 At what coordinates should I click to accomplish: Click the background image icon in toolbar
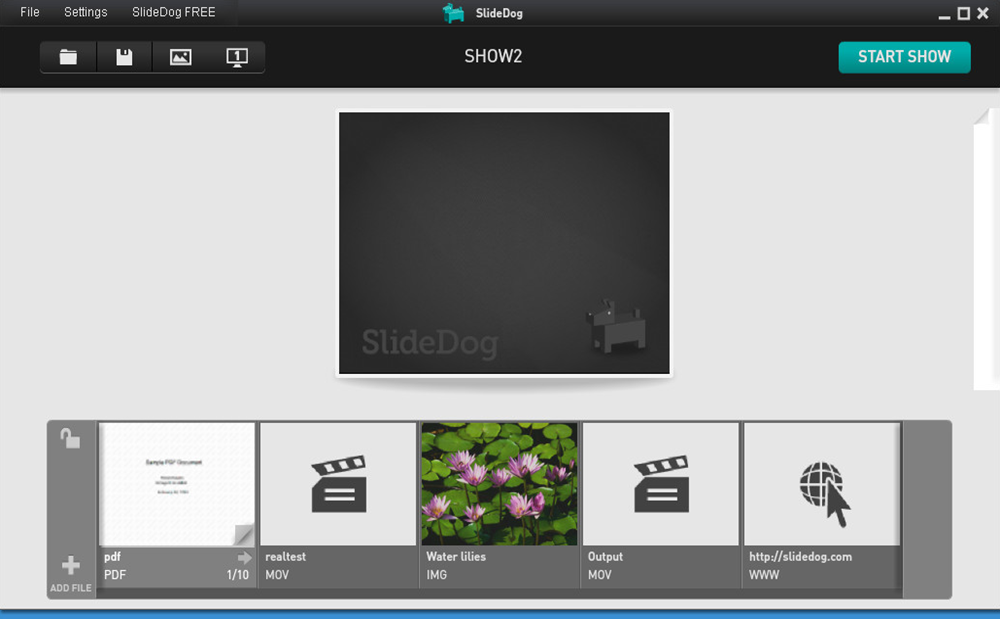point(180,57)
